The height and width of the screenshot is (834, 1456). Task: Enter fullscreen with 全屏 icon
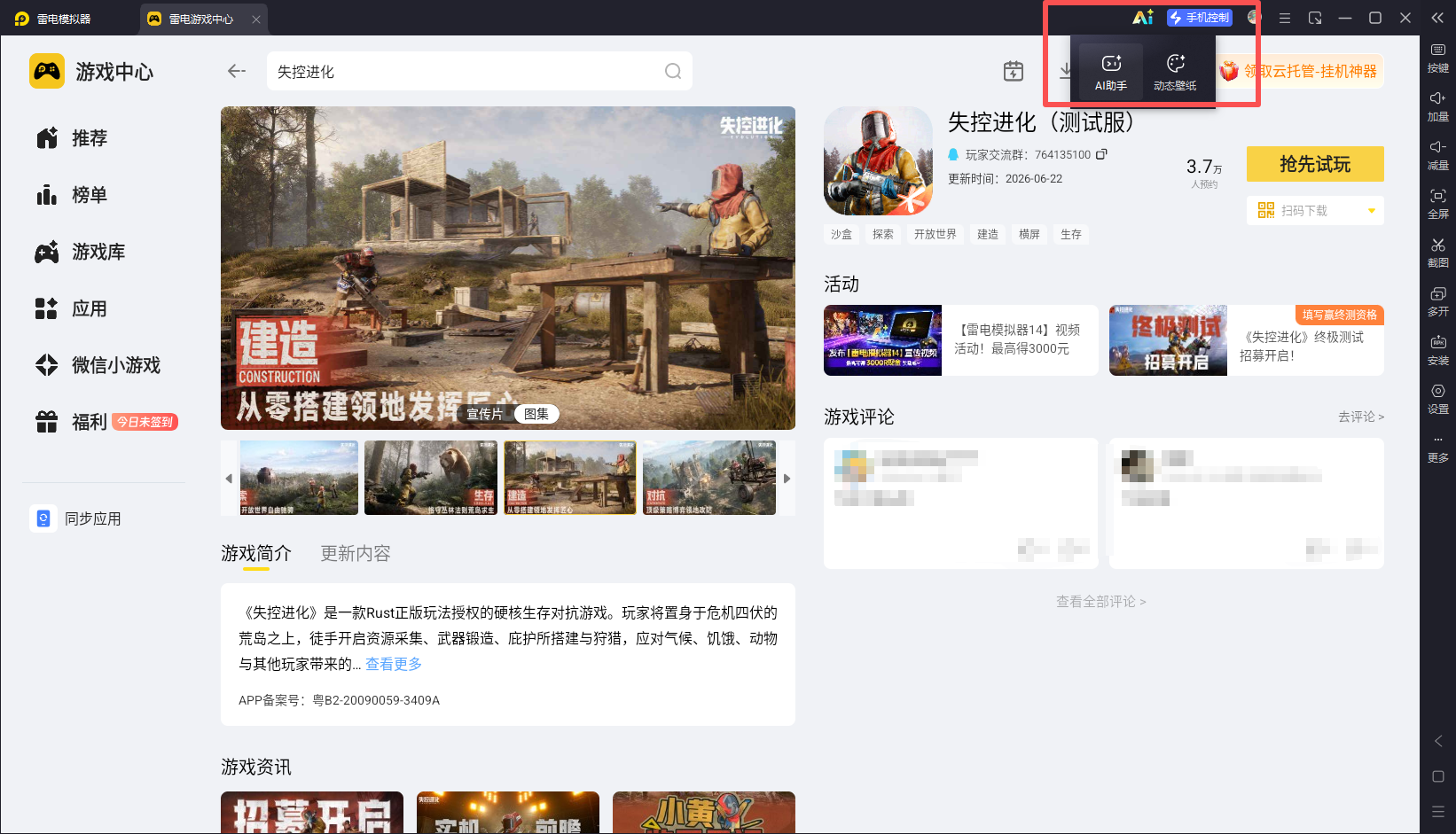(1438, 205)
